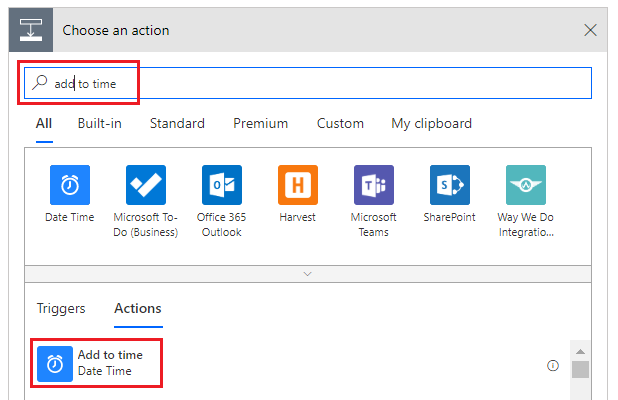
Task: Select the Microsoft To-Do (Business) connector
Action: [146, 185]
